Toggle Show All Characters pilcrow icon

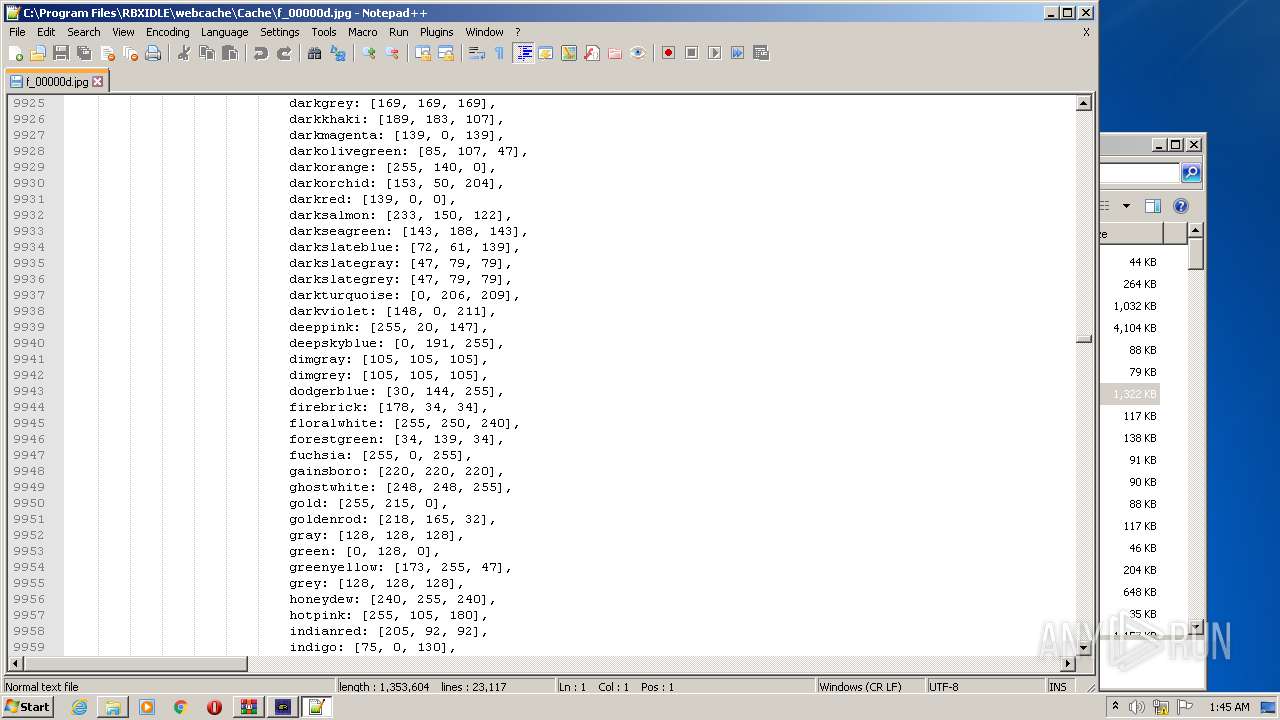pos(500,53)
